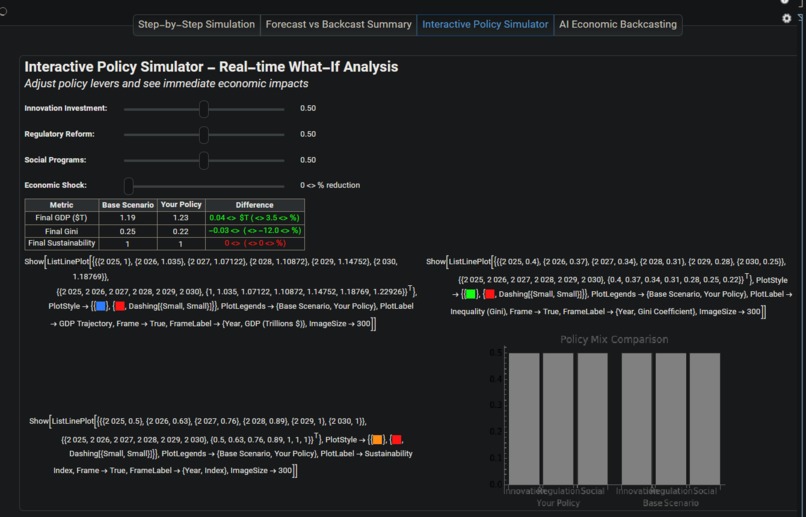
Task: Click the Social Programs value 0.50
Action: 308,160
